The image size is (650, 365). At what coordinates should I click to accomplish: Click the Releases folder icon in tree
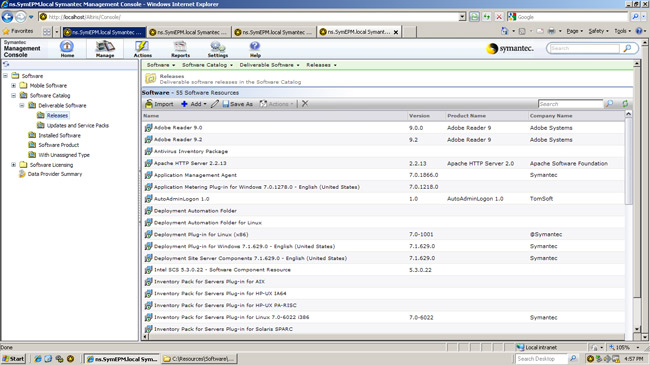(x=41, y=115)
